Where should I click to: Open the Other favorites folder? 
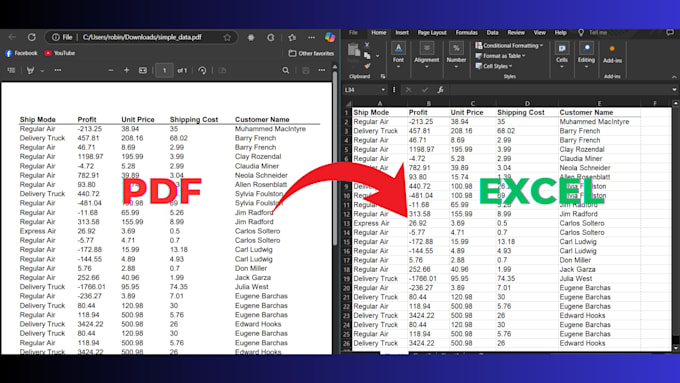(311, 53)
